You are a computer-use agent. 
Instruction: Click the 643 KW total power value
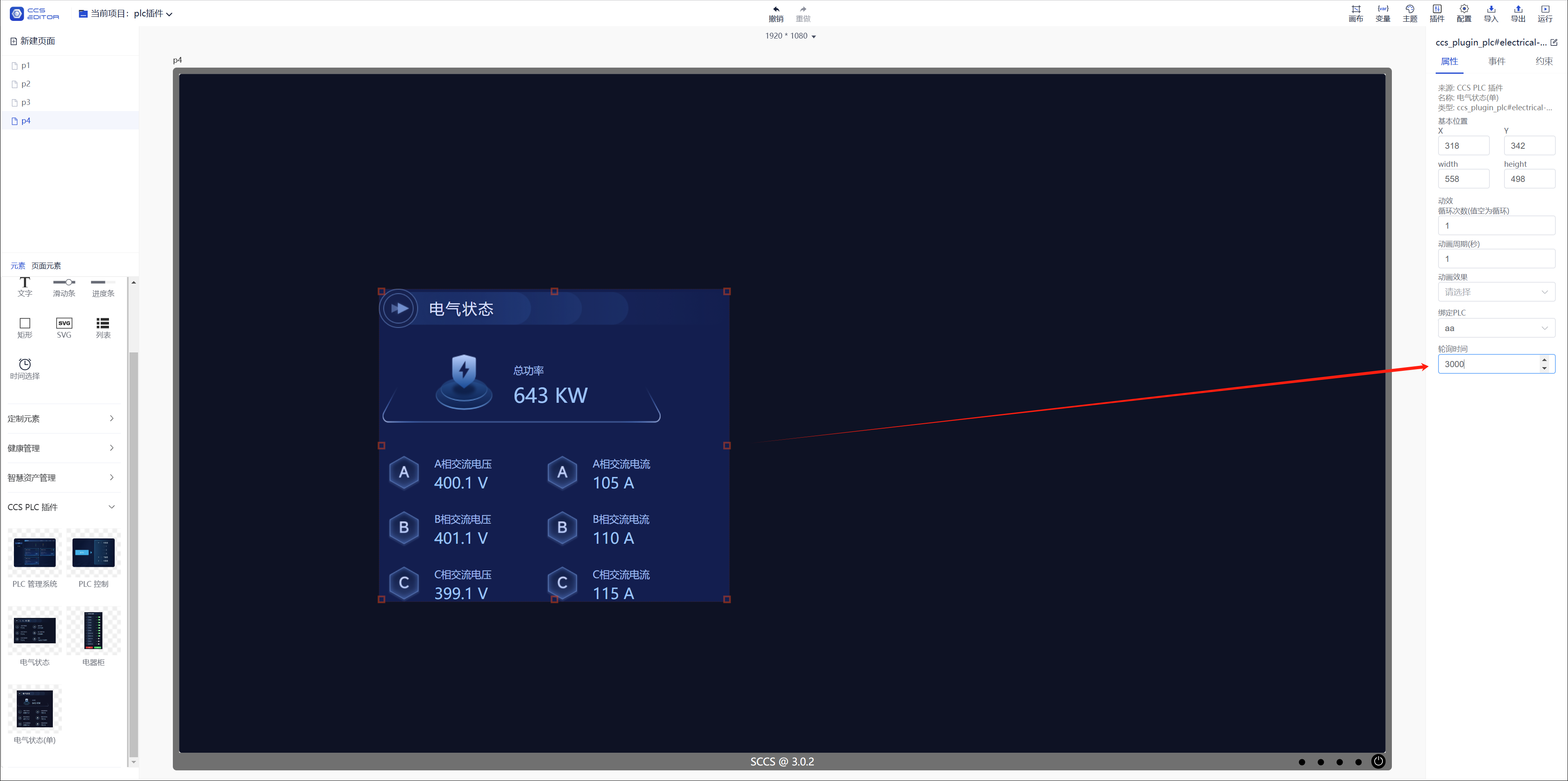550,396
